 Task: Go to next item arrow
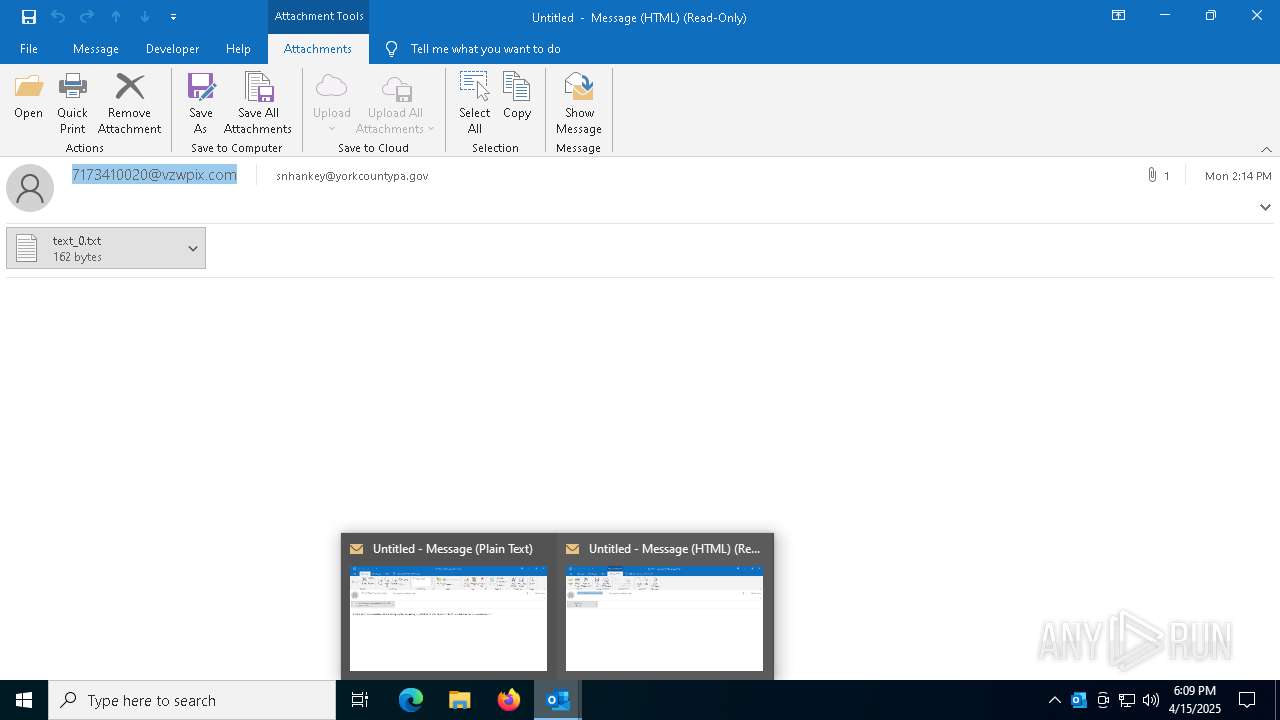click(x=145, y=17)
